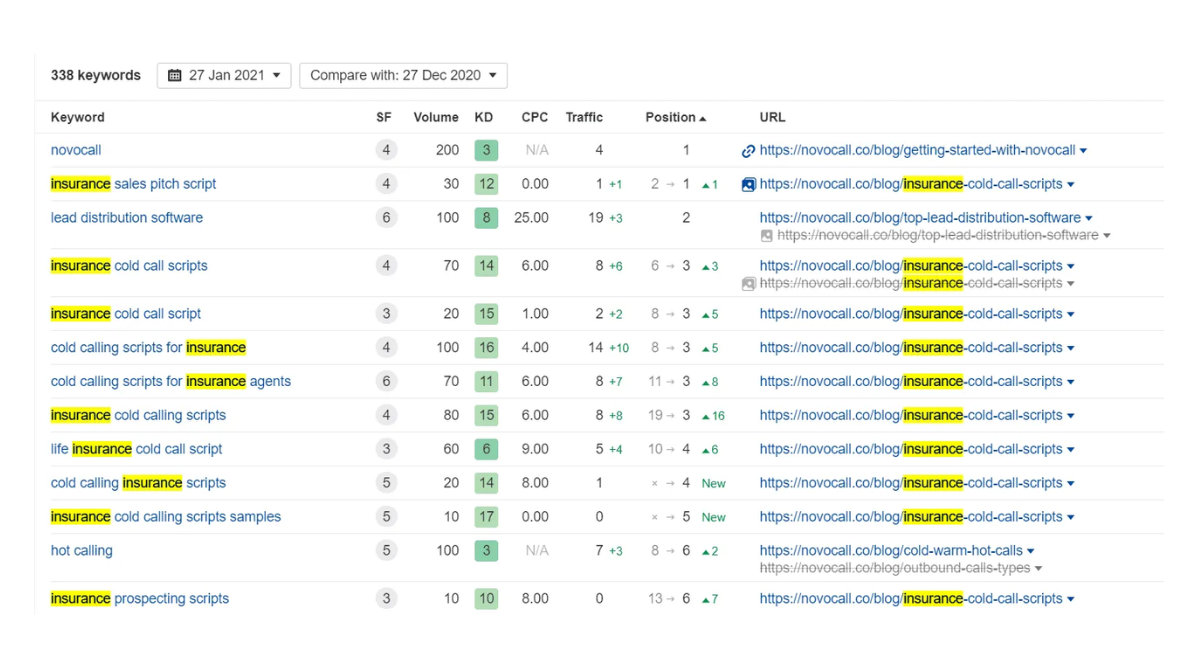Expand dropdown arrow after outbound-calls-types URL
This screenshot has height=669, width=1199.
(1038, 568)
